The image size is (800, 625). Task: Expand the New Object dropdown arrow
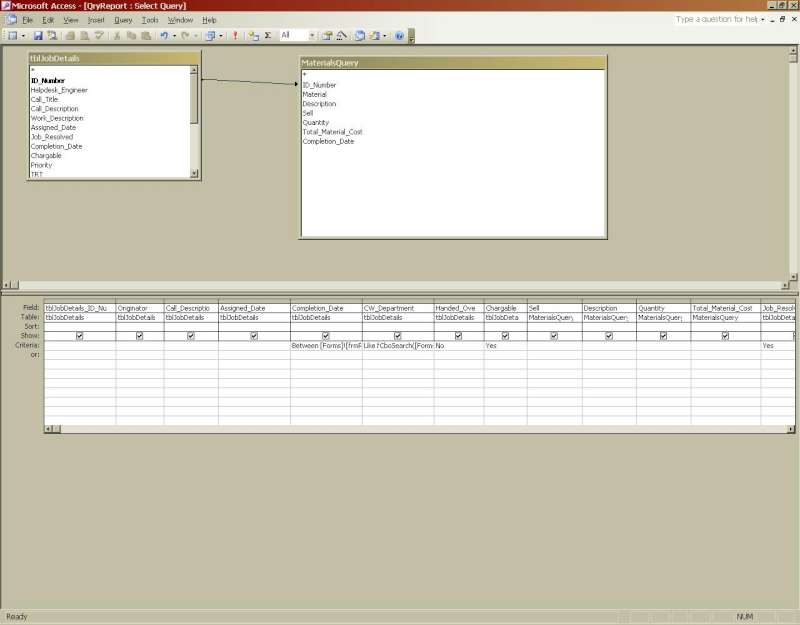(x=385, y=36)
